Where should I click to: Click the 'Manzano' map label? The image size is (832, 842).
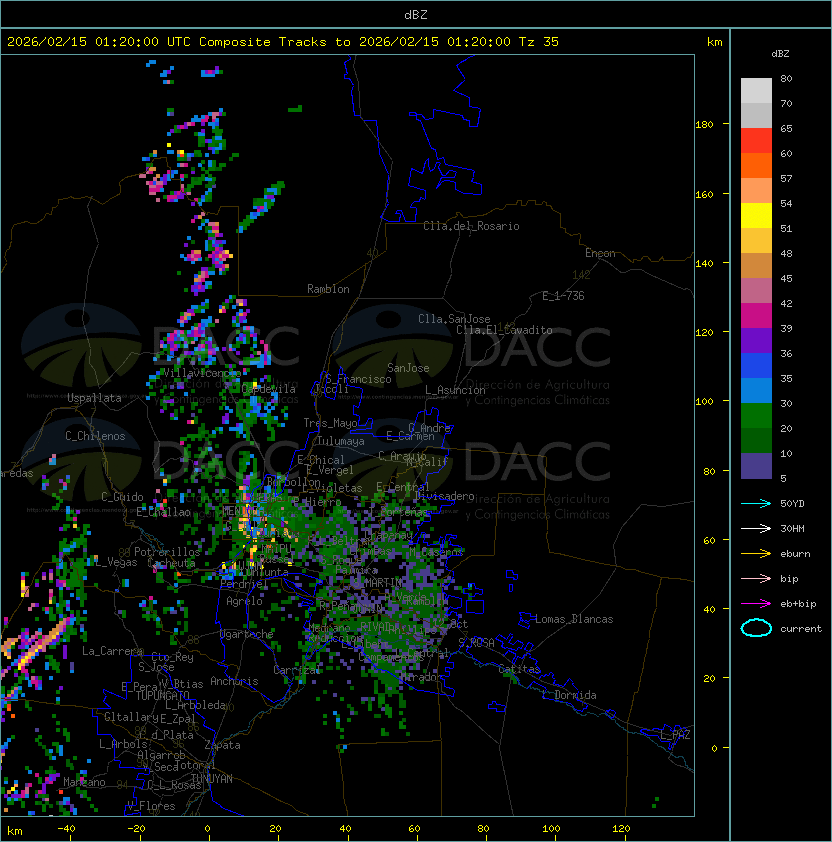(84, 782)
